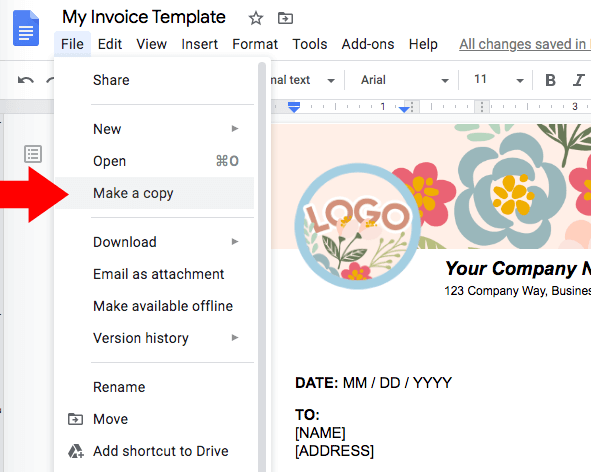Open the Help menu

(x=423, y=44)
